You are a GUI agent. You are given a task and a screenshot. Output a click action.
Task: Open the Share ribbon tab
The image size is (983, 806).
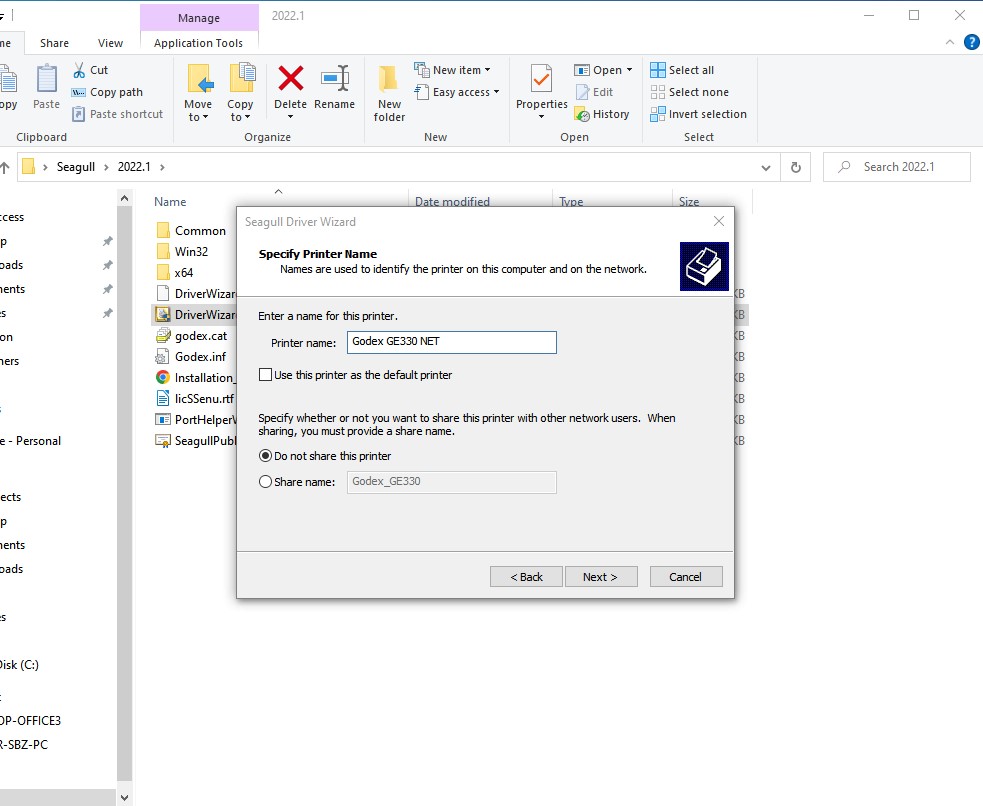click(55, 43)
